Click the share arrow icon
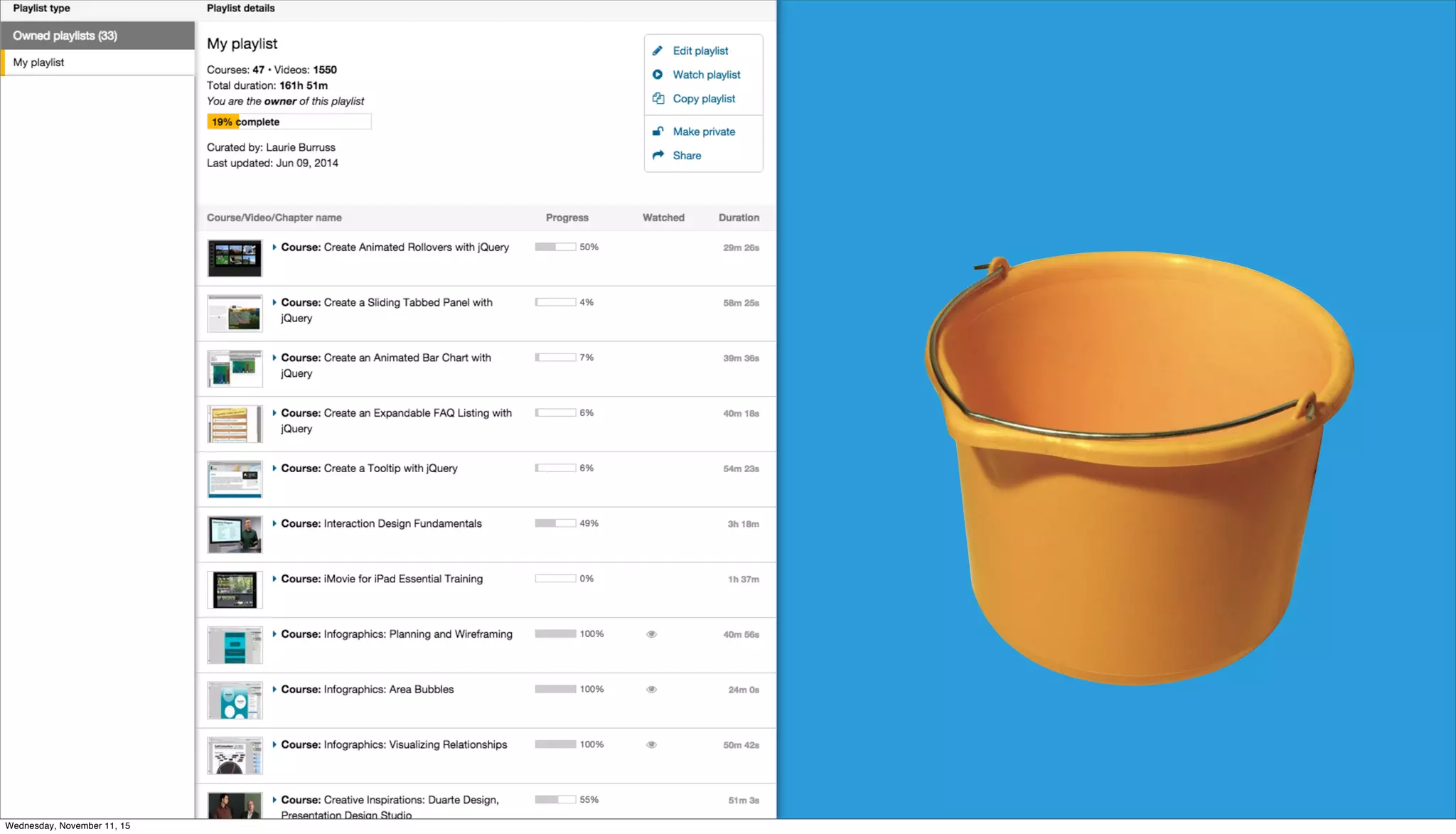Image resolution: width=1456 pixels, height=834 pixels. click(658, 155)
